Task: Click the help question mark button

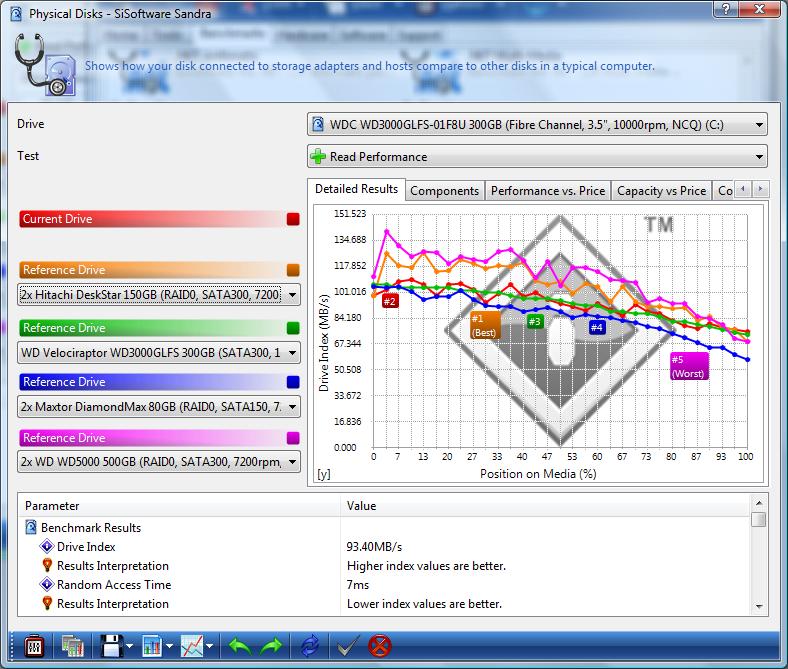Action: (x=726, y=9)
